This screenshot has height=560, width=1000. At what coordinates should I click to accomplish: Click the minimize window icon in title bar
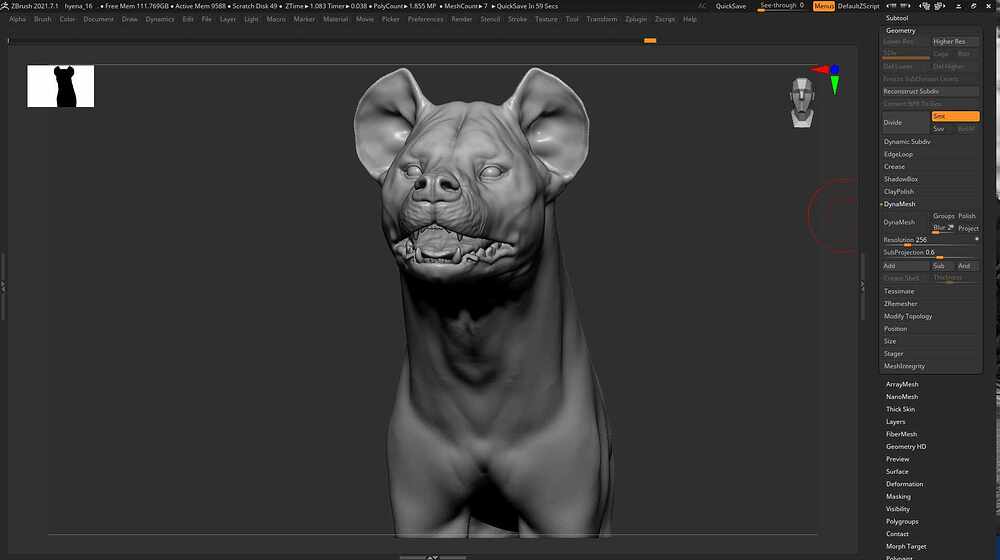pos(959,6)
